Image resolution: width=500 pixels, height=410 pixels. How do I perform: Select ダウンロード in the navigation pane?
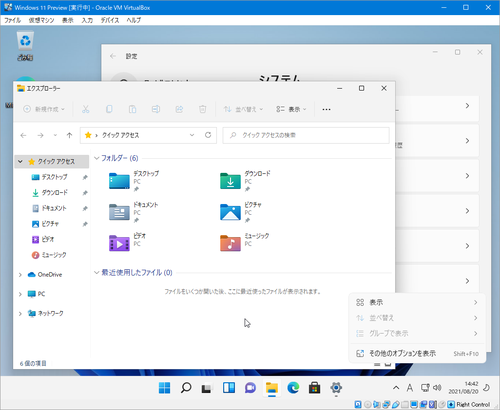click(53, 193)
